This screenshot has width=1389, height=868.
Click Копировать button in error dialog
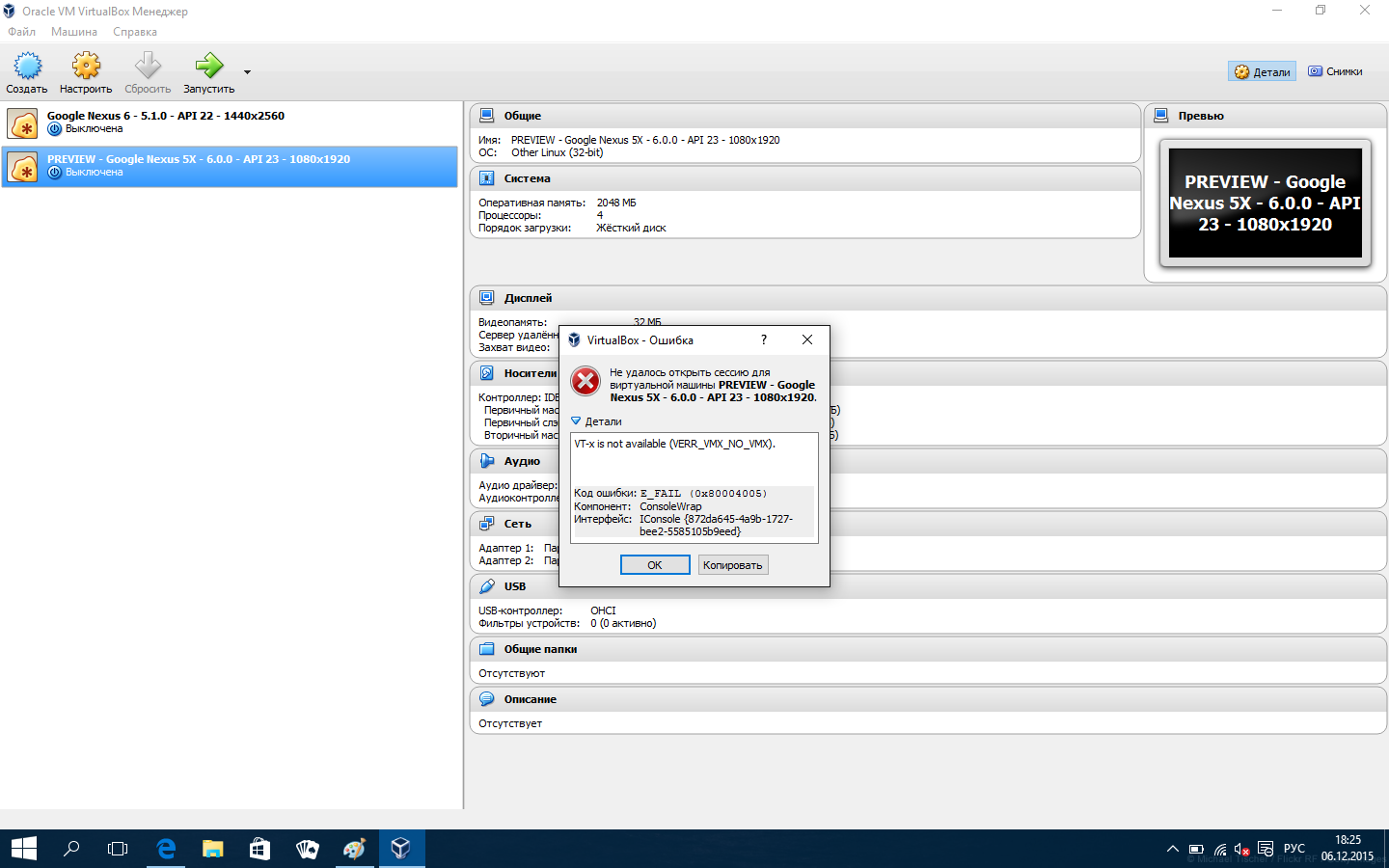733,565
